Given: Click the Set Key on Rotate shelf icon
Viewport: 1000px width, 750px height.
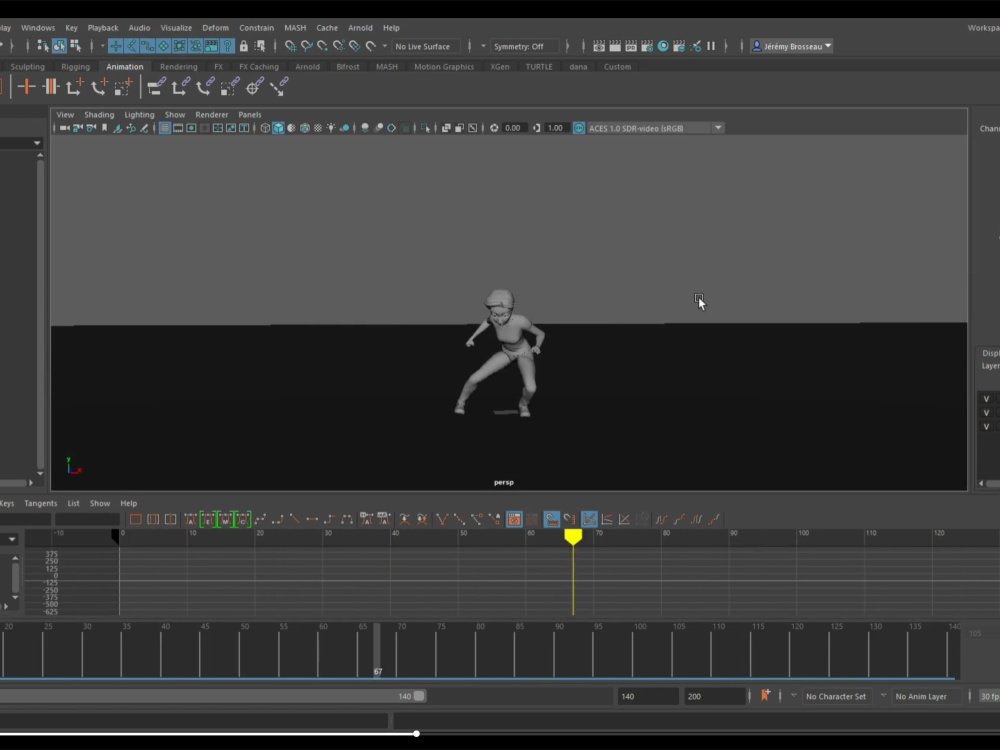Looking at the screenshot, I should coord(99,87).
